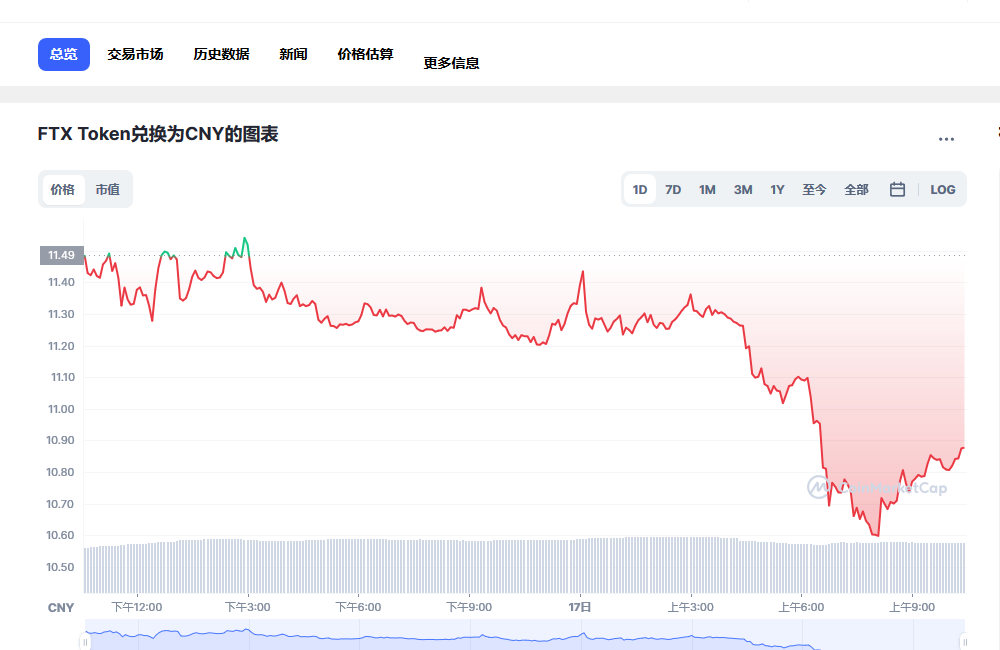
Task: Toggle LOG scale on the chart
Action: (x=943, y=189)
